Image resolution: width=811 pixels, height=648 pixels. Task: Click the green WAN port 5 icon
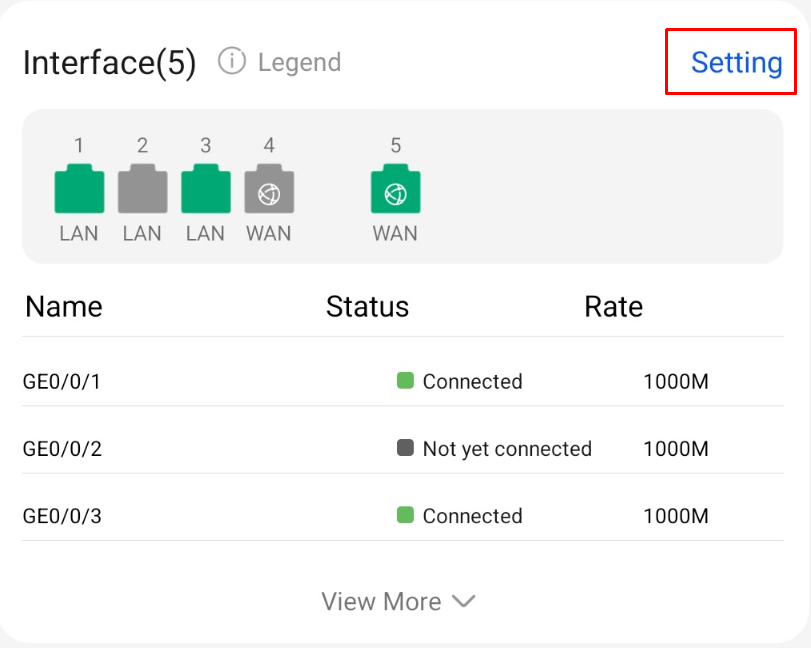coord(396,188)
